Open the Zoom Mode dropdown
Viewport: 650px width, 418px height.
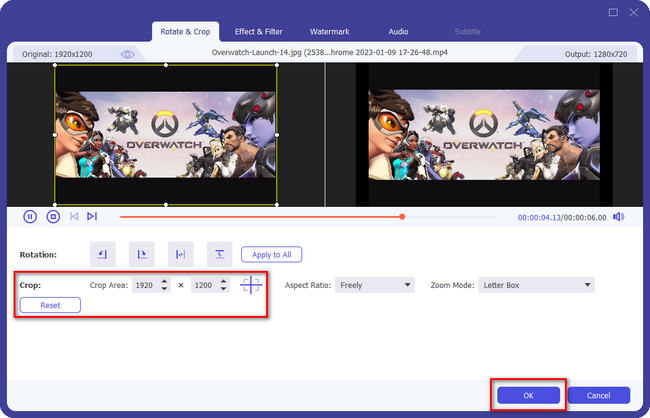click(x=536, y=285)
